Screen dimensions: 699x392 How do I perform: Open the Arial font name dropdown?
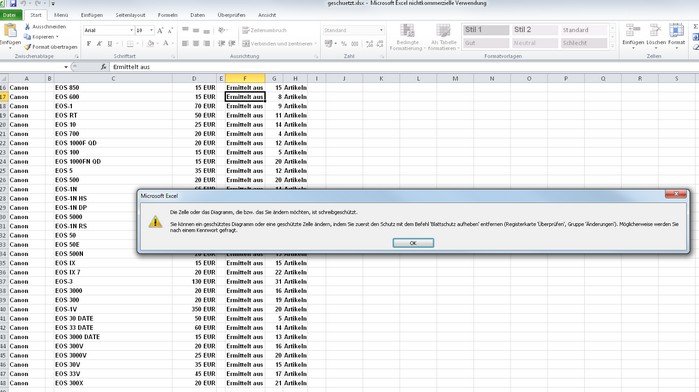tap(132, 30)
